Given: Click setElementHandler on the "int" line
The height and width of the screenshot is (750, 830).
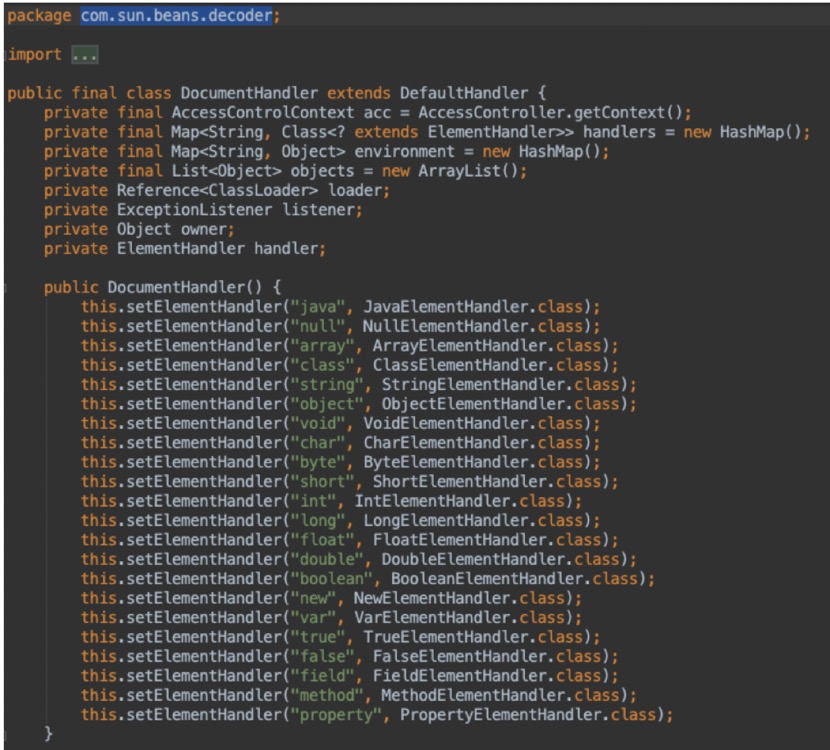Looking at the screenshot, I should 204,501.
